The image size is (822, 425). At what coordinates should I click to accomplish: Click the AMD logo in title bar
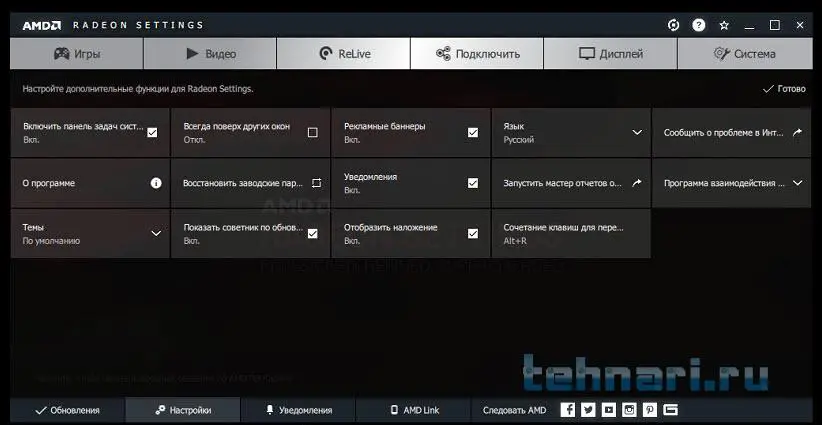point(42,25)
